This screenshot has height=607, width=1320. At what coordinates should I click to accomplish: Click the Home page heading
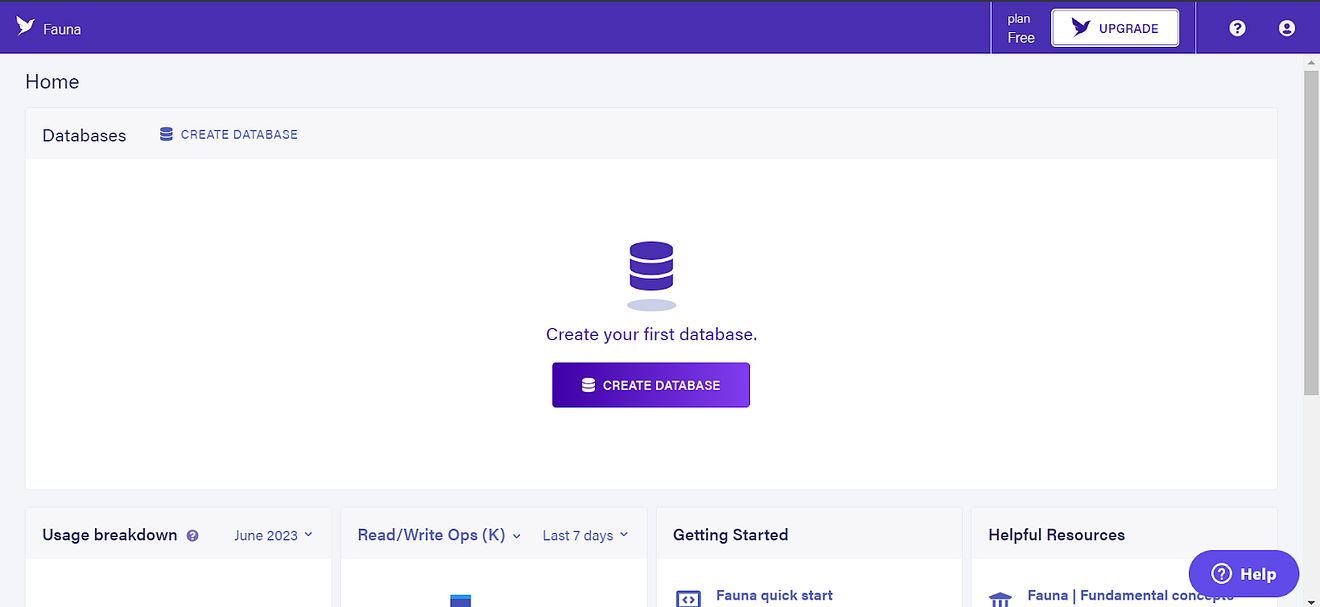pos(52,82)
